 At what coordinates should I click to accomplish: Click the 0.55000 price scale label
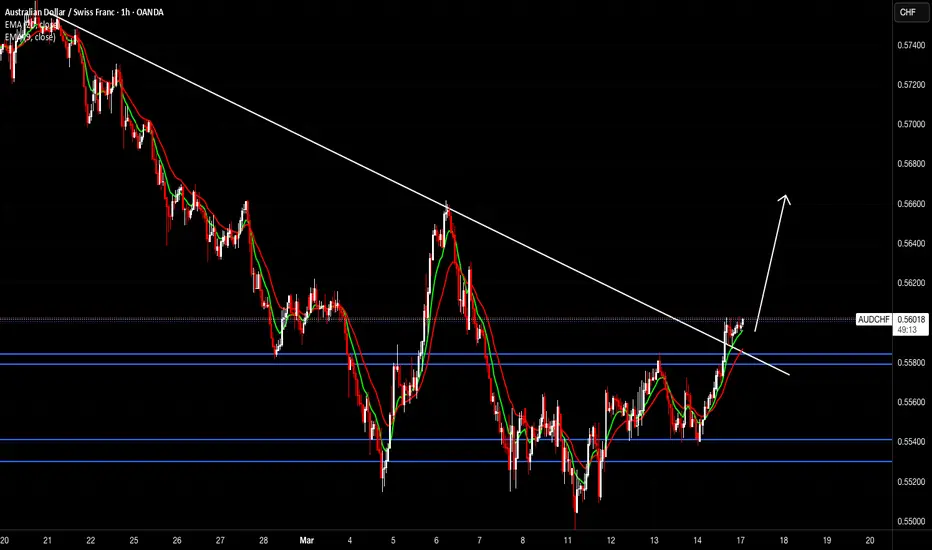tap(911, 521)
